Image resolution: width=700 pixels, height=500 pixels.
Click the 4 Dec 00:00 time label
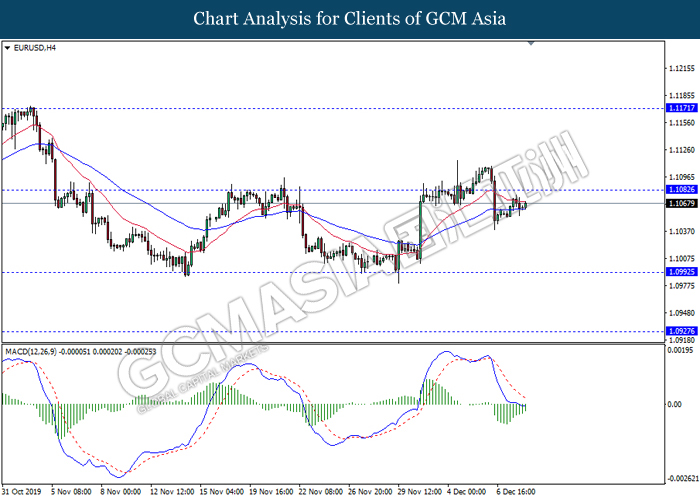point(467,492)
